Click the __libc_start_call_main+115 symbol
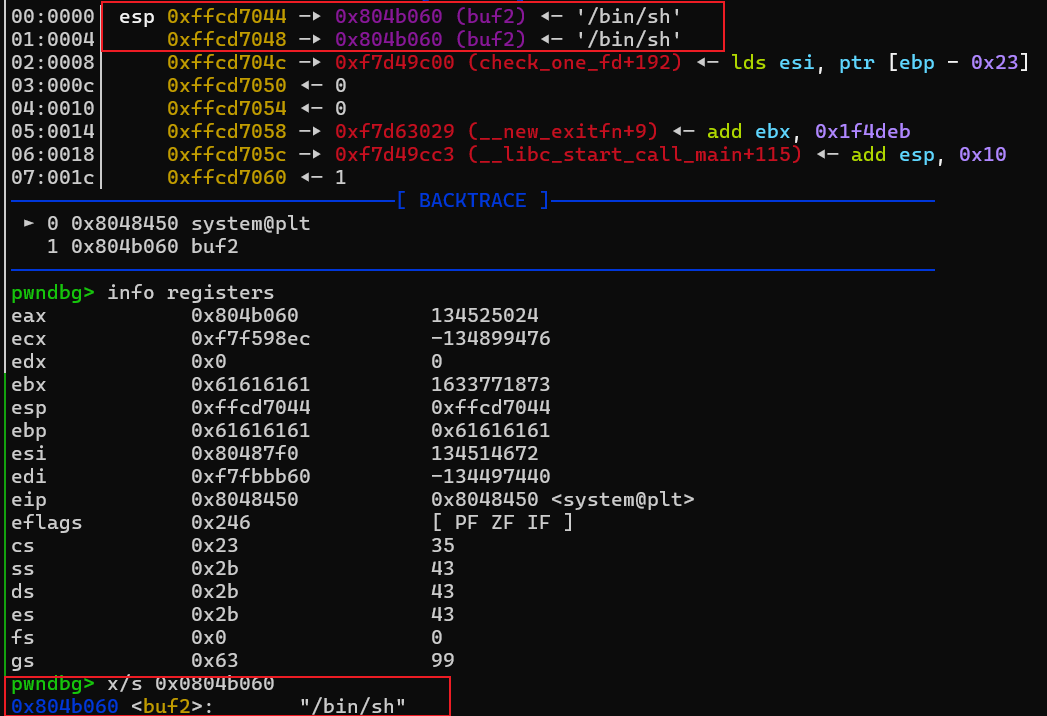Screen dimensions: 1047x716 click(634, 154)
